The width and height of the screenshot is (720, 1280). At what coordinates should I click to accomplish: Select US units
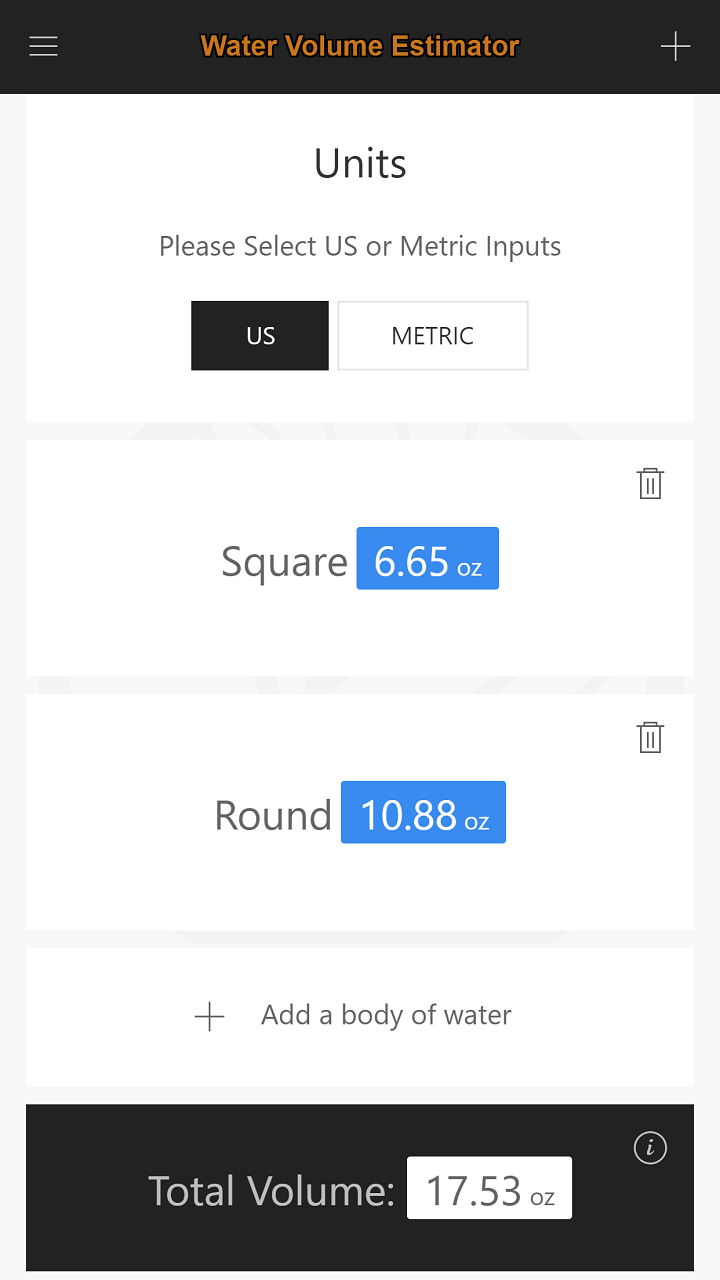click(x=260, y=336)
